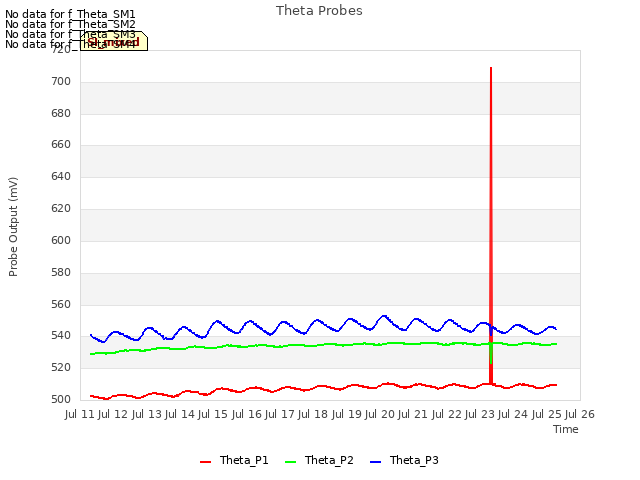Click the 560 y-axis tick label
640x480 pixels.
(x=61, y=304)
